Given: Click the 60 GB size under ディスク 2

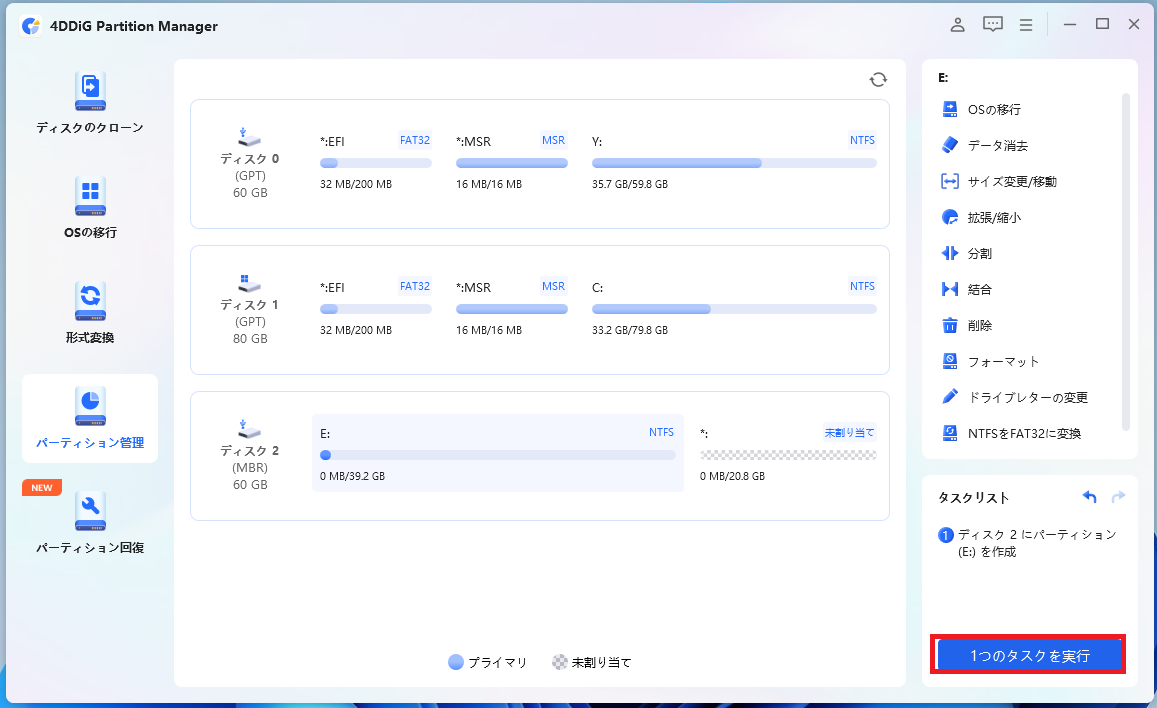Looking at the screenshot, I should tap(250, 485).
